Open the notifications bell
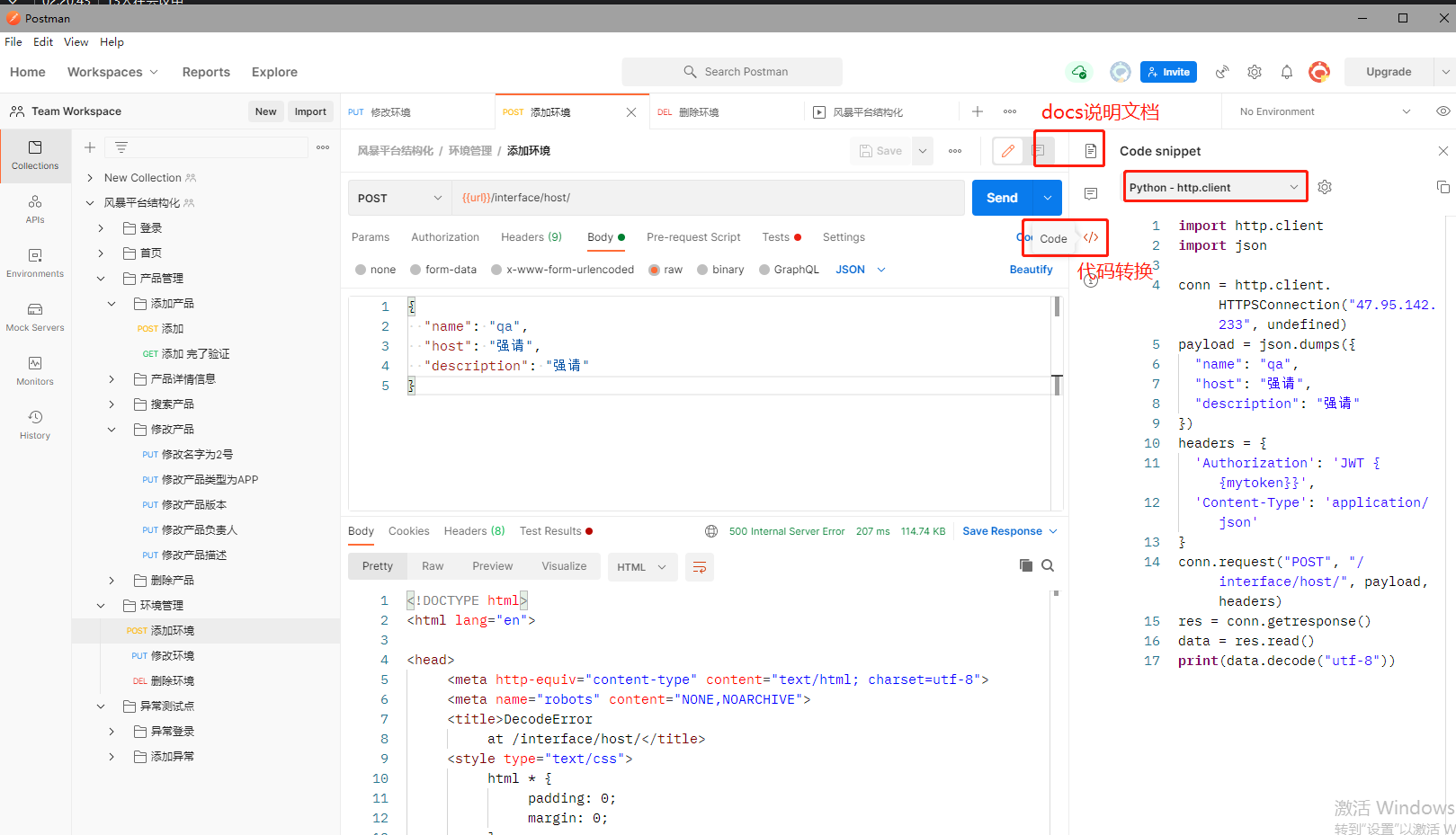1456x835 pixels. [x=1287, y=72]
